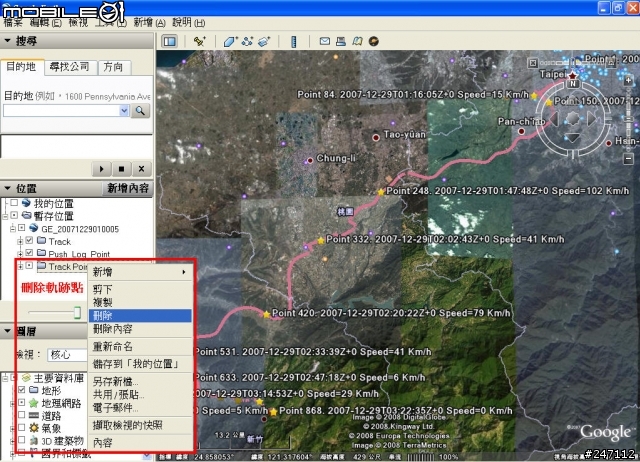Toggle the 氣象 layer checkbox
Viewport: 640px width, 462px height.
22,427
